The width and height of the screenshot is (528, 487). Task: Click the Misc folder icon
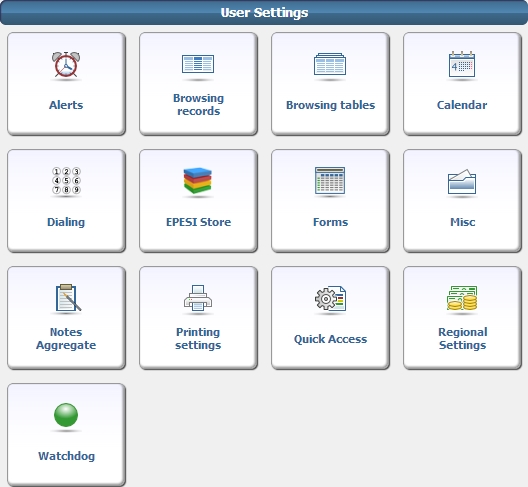tap(462, 182)
